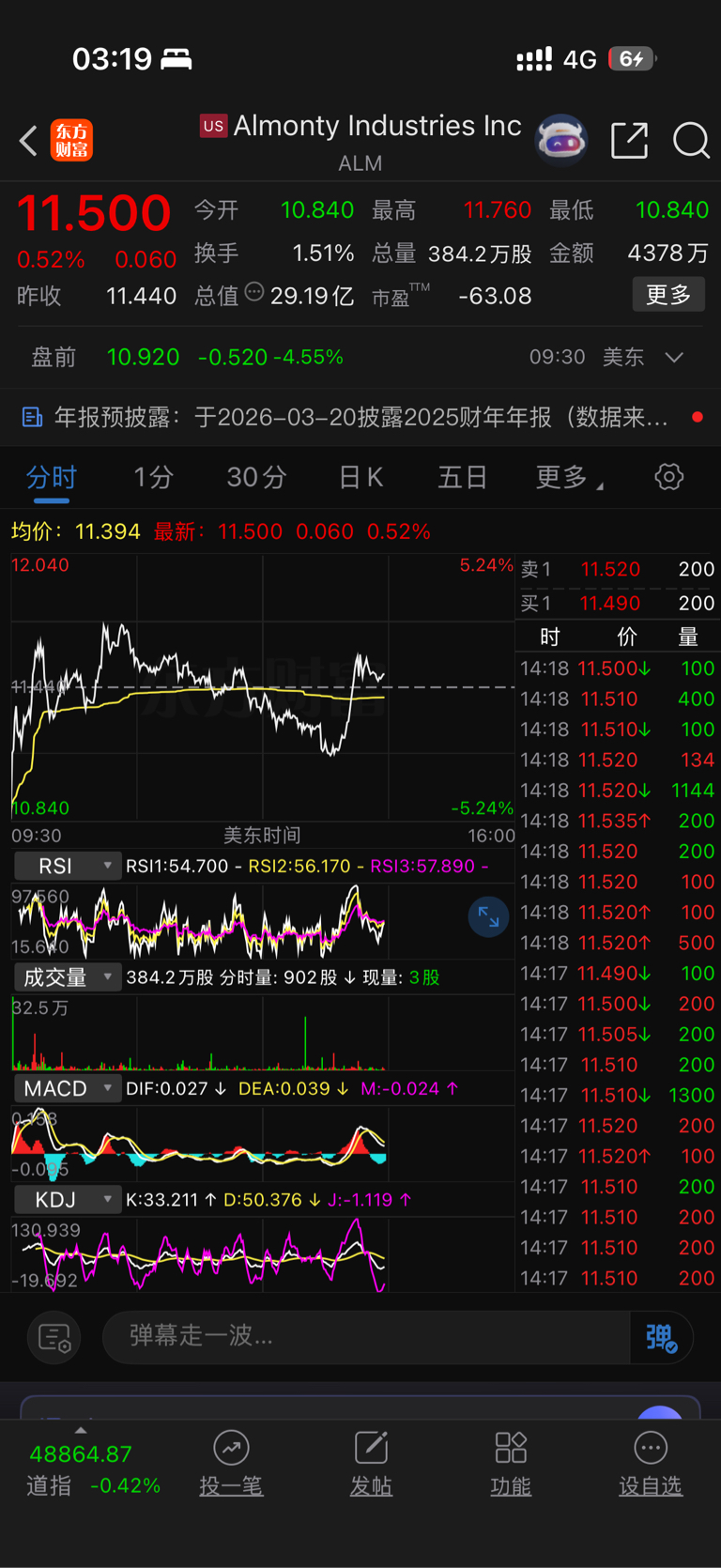Tap the 发帖 label
The image size is (721, 1568).
click(371, 1486)
